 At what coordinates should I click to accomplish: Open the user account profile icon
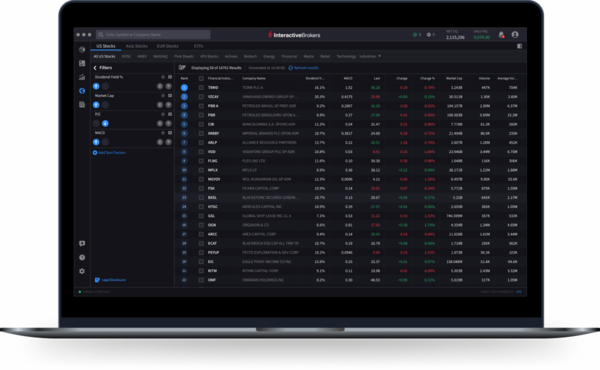(x=515, y=35)
